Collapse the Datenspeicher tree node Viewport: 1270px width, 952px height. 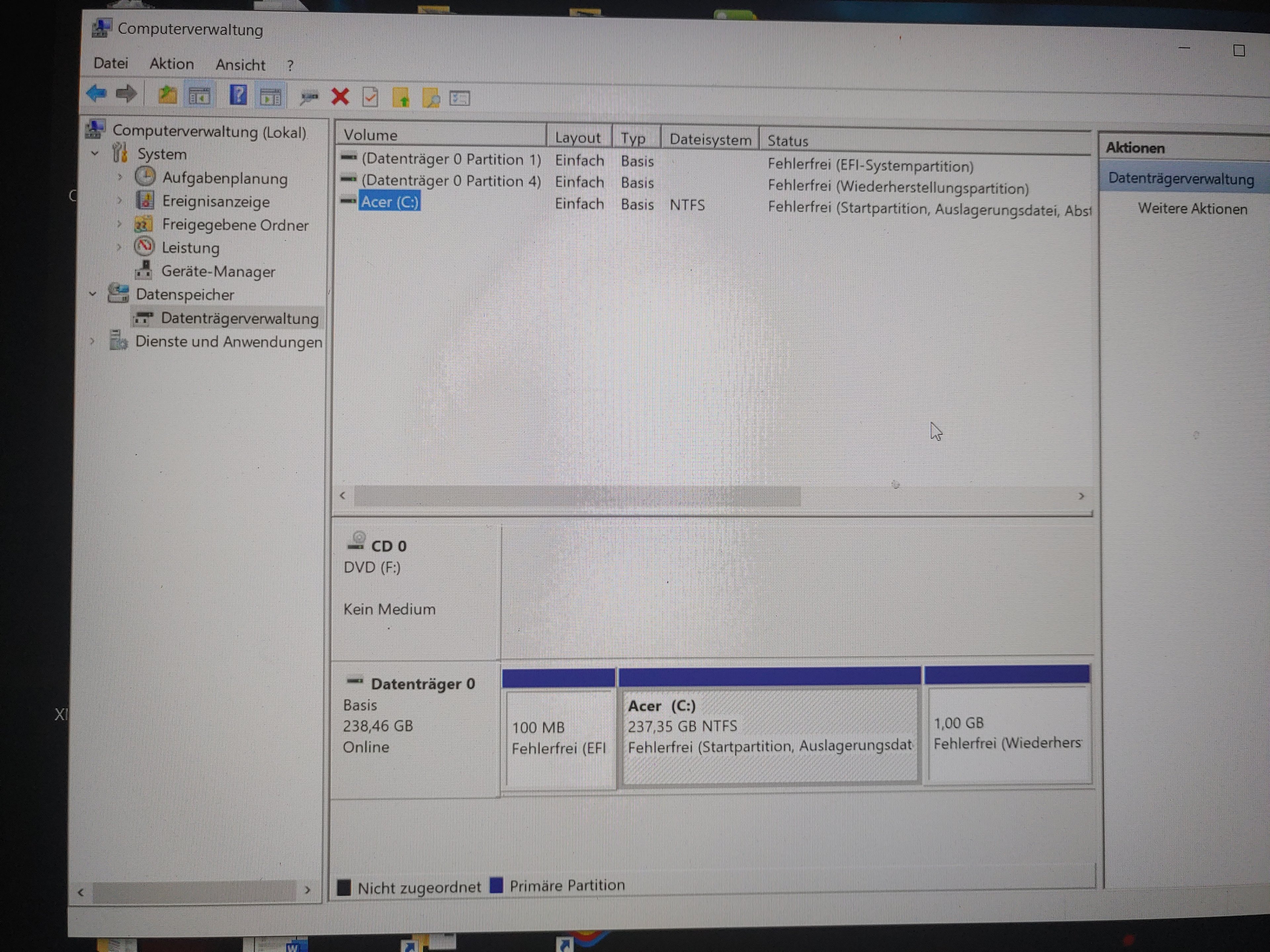(93, 294)
